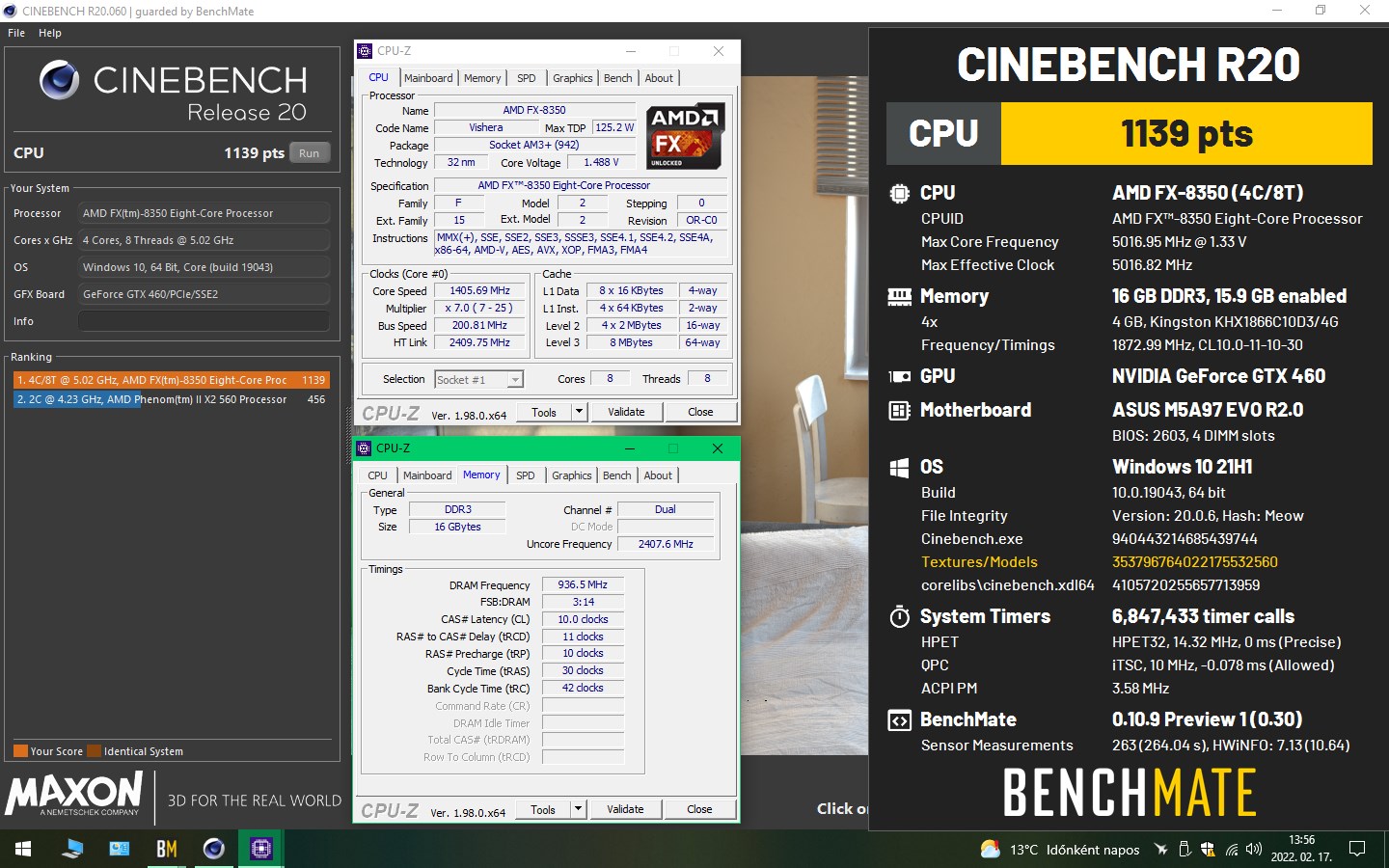Click the Motherboard icon in BenchMate panel
1389x868 pixels.
click(x=899, y=411)
